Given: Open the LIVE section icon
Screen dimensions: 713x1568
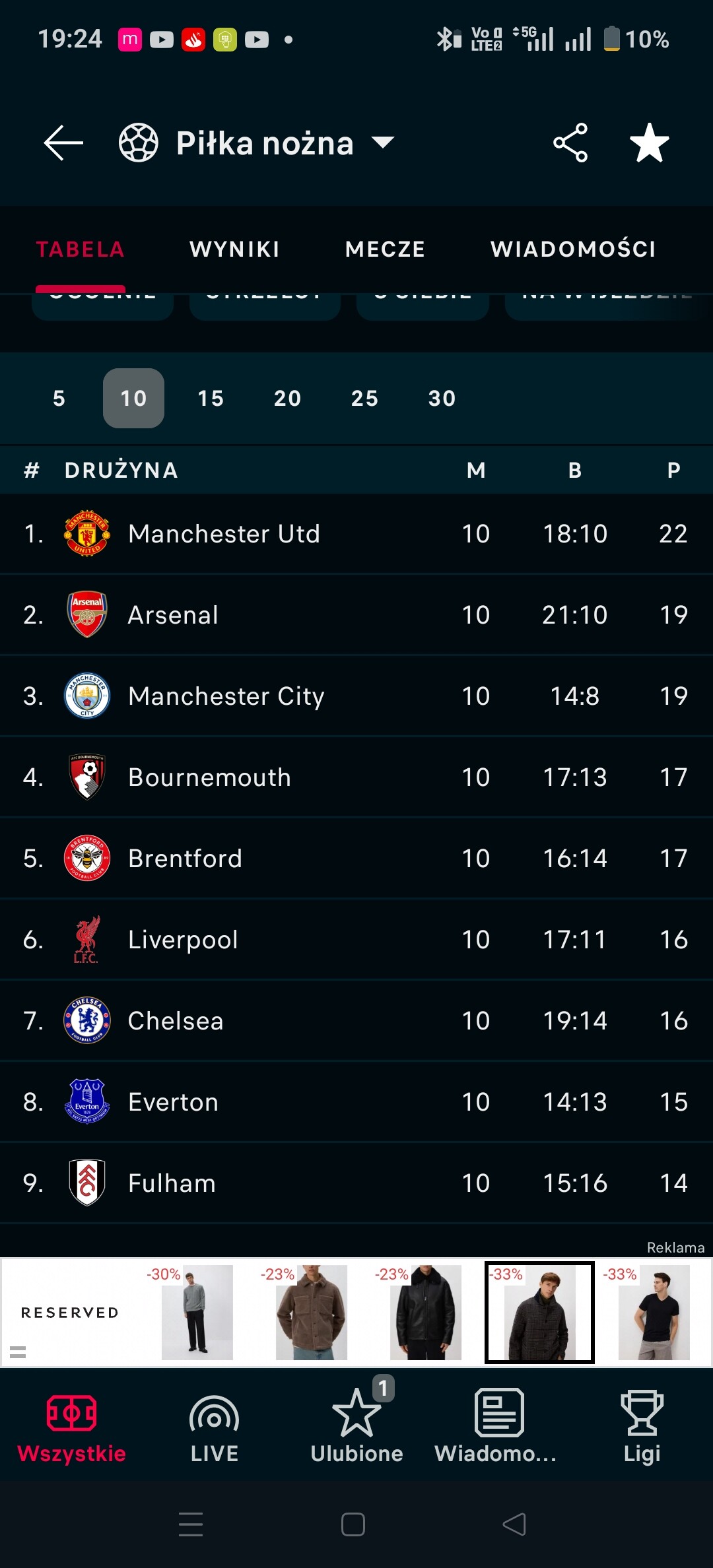Looking at the screenshot, I should tap(214, 1414).
